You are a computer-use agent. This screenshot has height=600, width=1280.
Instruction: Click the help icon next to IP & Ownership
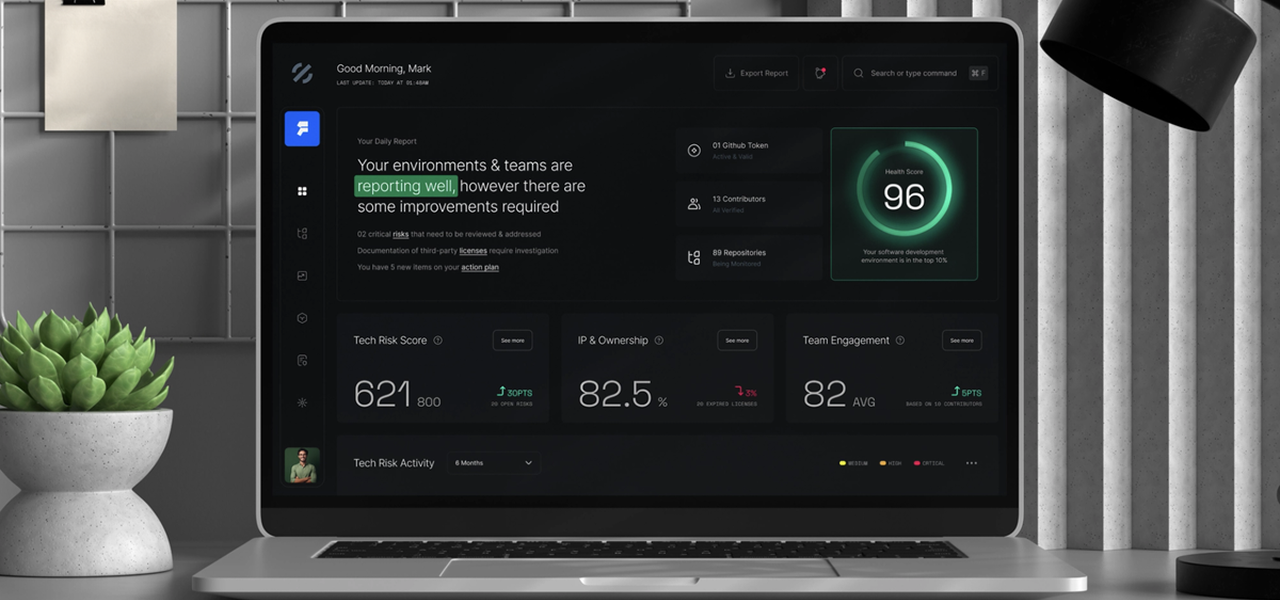point(659,340)
